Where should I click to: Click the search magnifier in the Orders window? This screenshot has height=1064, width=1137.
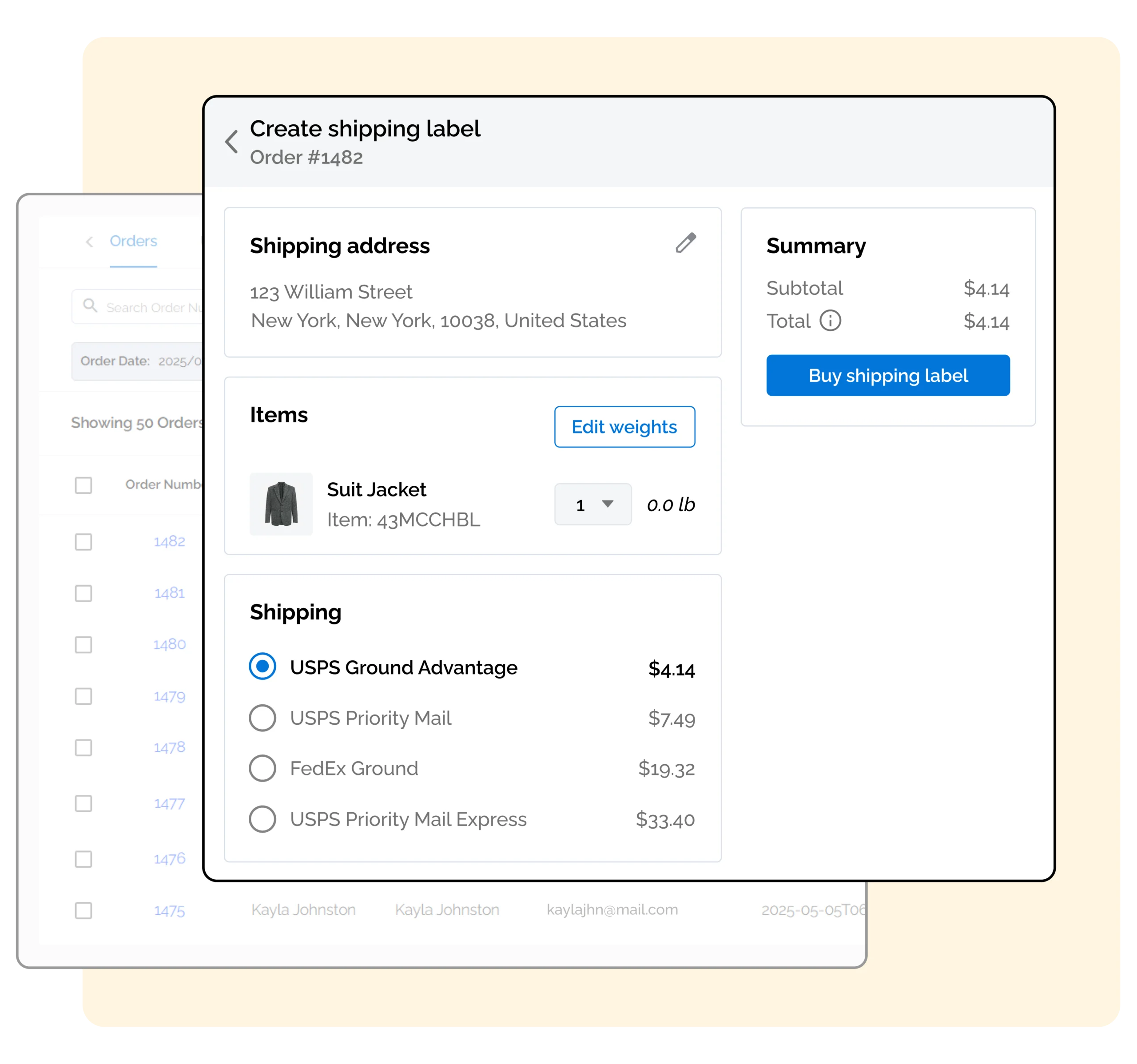pos(90,306)
